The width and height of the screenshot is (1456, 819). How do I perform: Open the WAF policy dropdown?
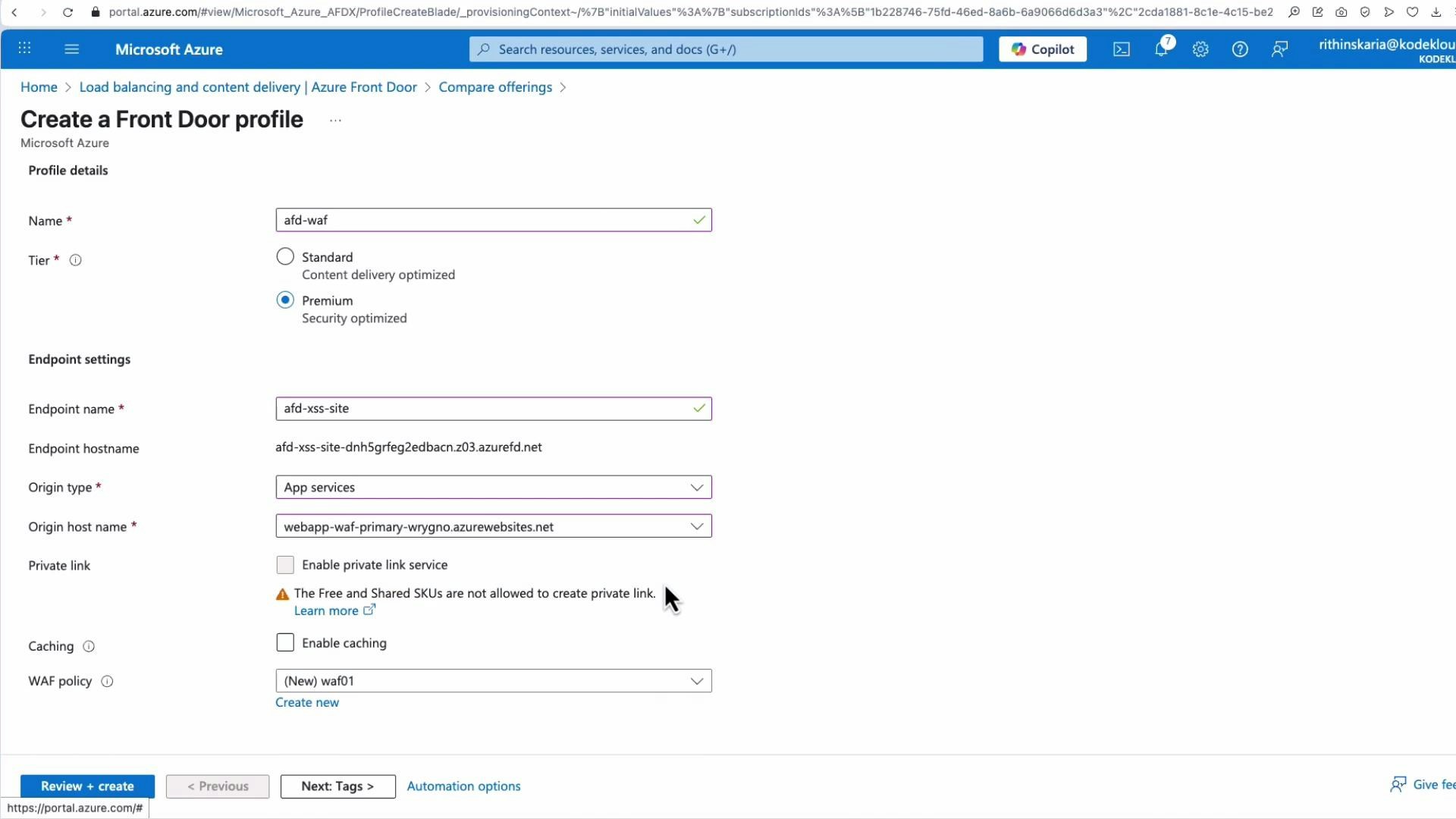pos(696,680)
